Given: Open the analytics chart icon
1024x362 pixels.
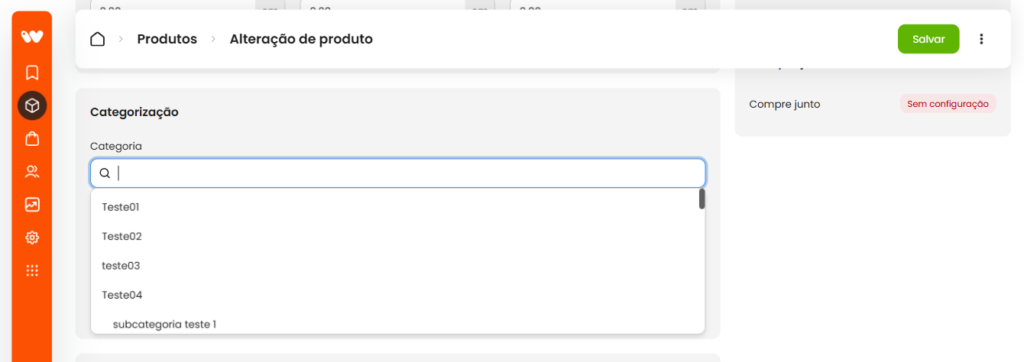Looking at the screenshot, I should click(x=32, y=205).
